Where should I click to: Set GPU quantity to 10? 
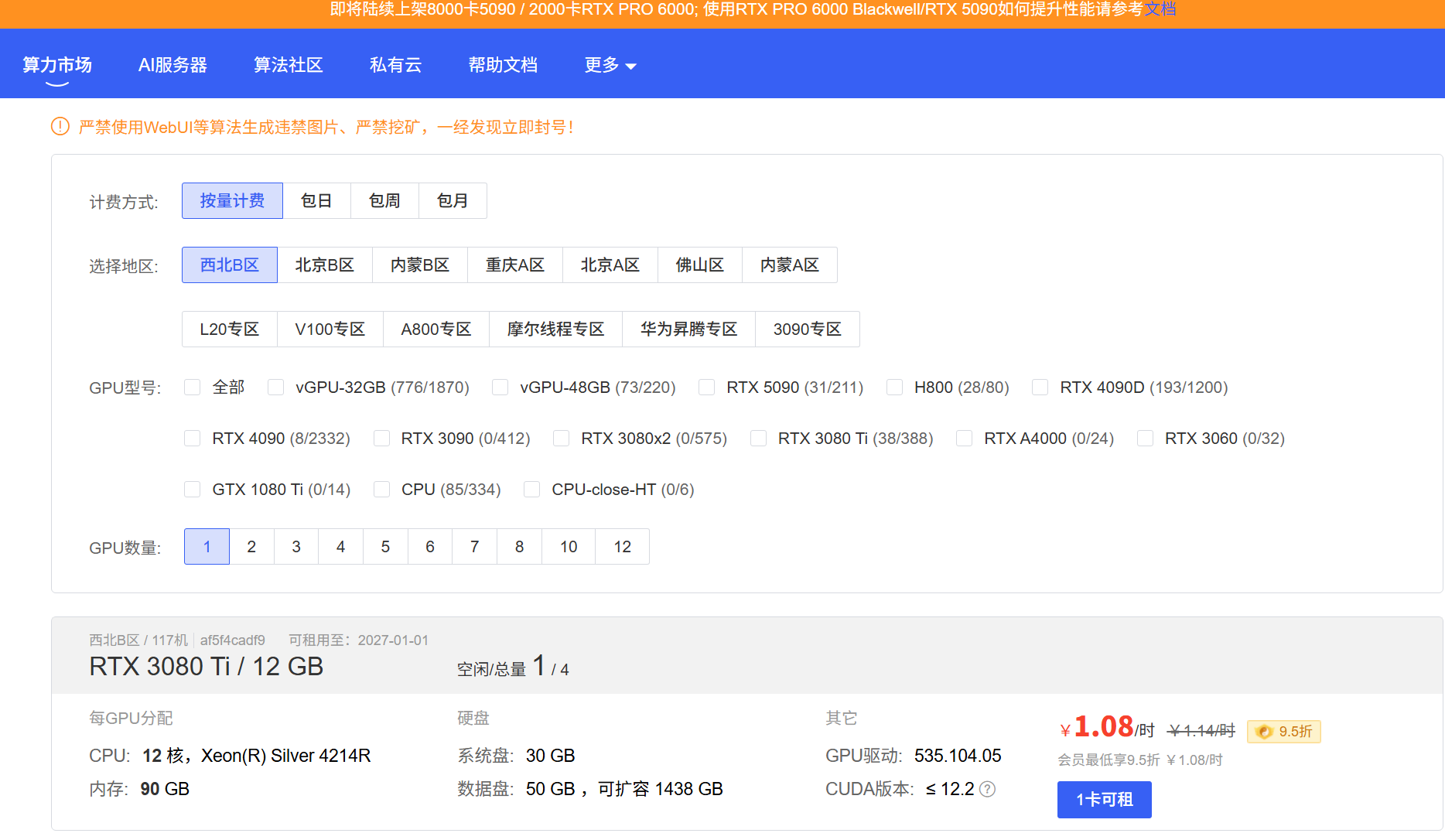[x=569, y=547]
